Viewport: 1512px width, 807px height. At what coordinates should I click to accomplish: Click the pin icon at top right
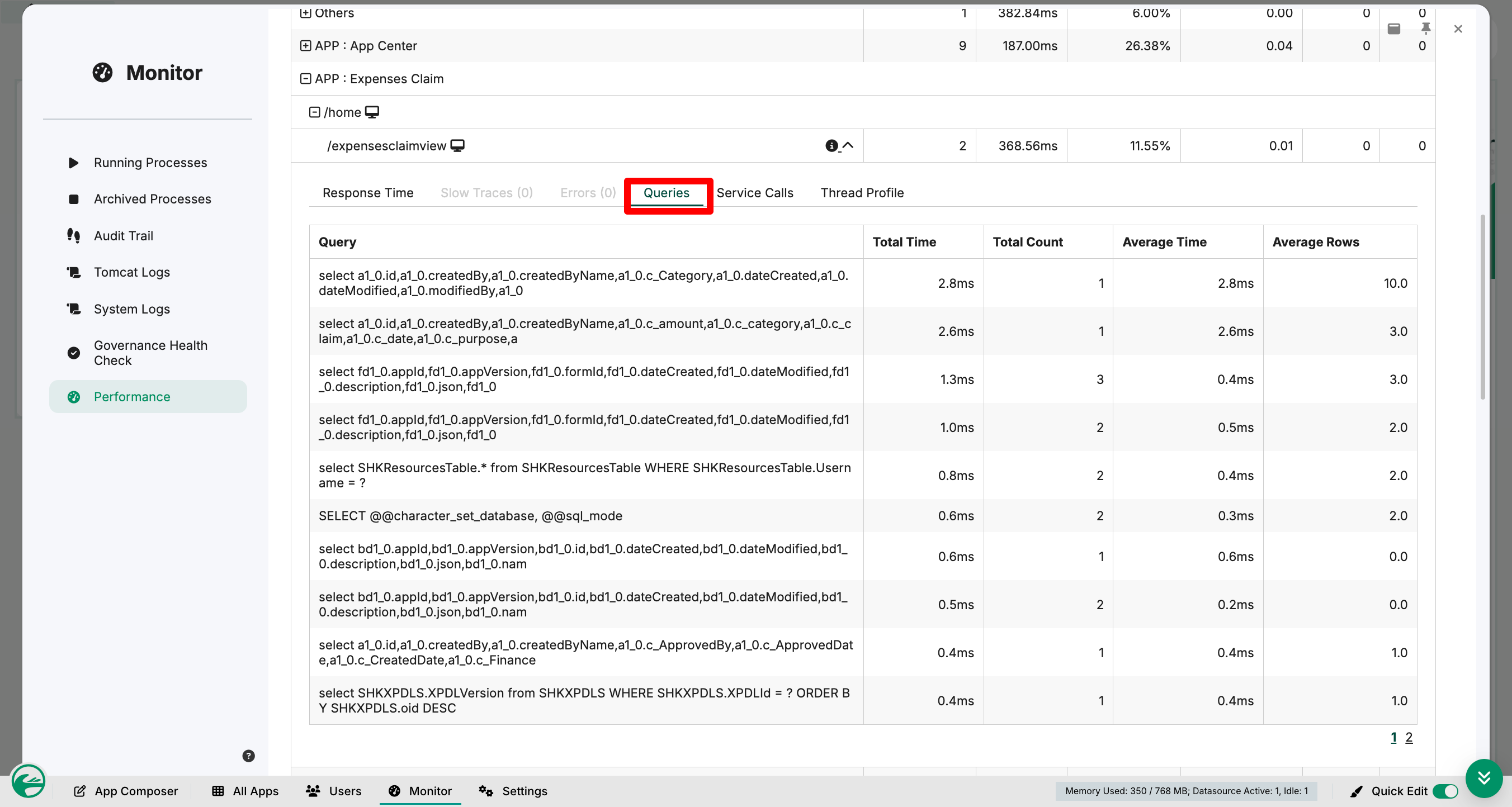(x=1425, y=28)
